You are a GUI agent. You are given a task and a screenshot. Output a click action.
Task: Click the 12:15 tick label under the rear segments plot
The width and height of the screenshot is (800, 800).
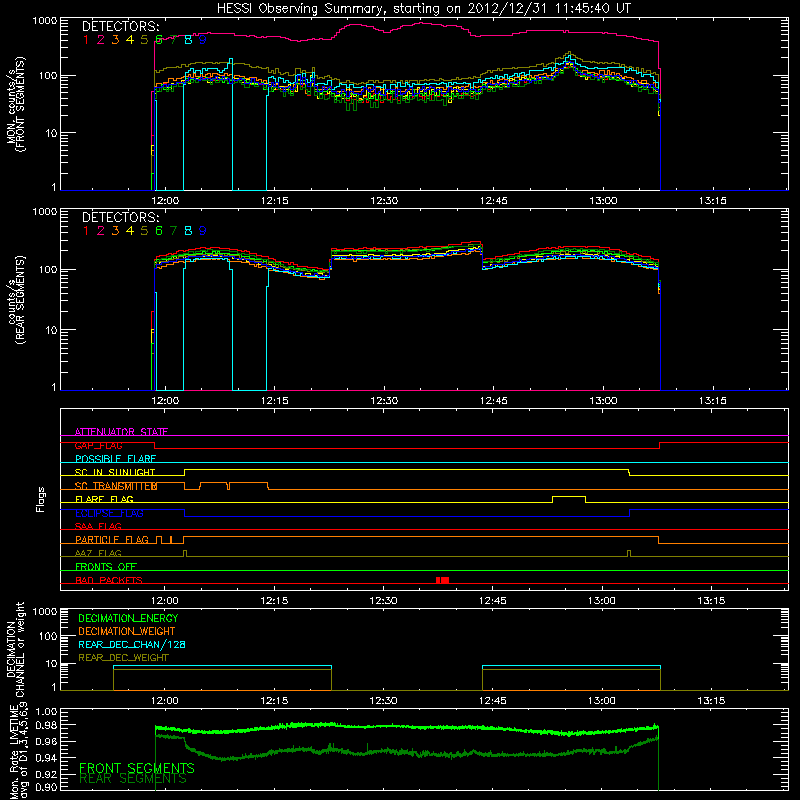click(x=274, y=401)
